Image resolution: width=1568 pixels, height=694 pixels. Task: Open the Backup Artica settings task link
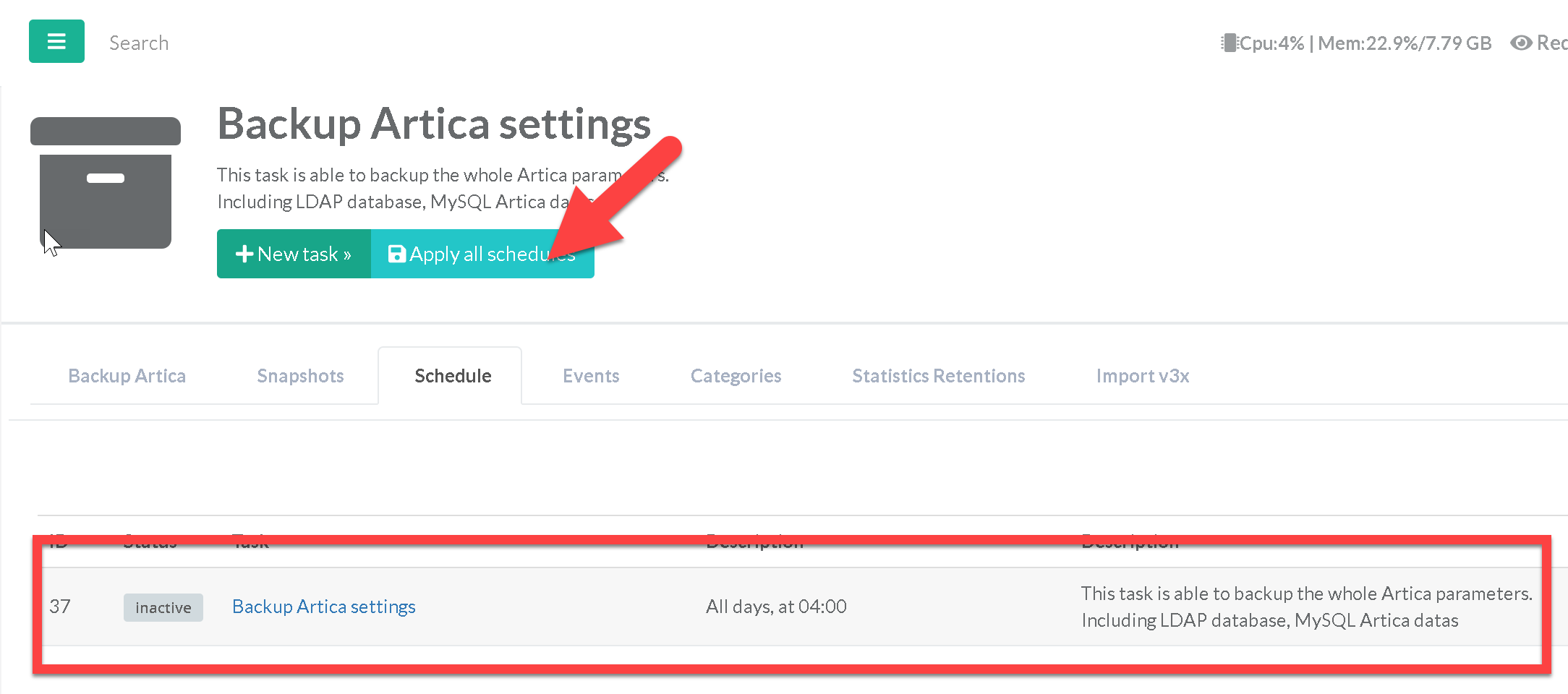(323, 607)
